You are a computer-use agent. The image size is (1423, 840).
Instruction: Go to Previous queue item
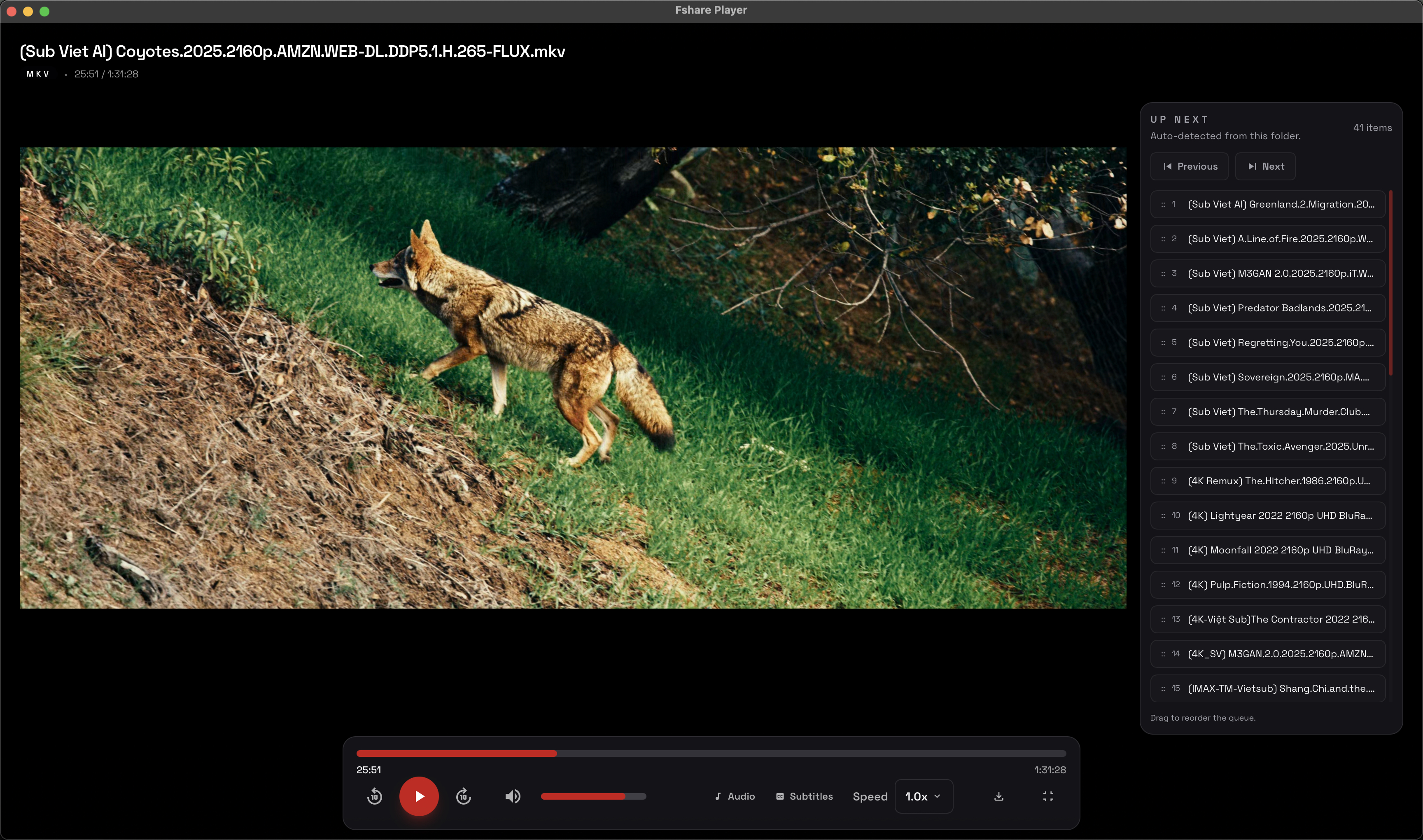1189,166
